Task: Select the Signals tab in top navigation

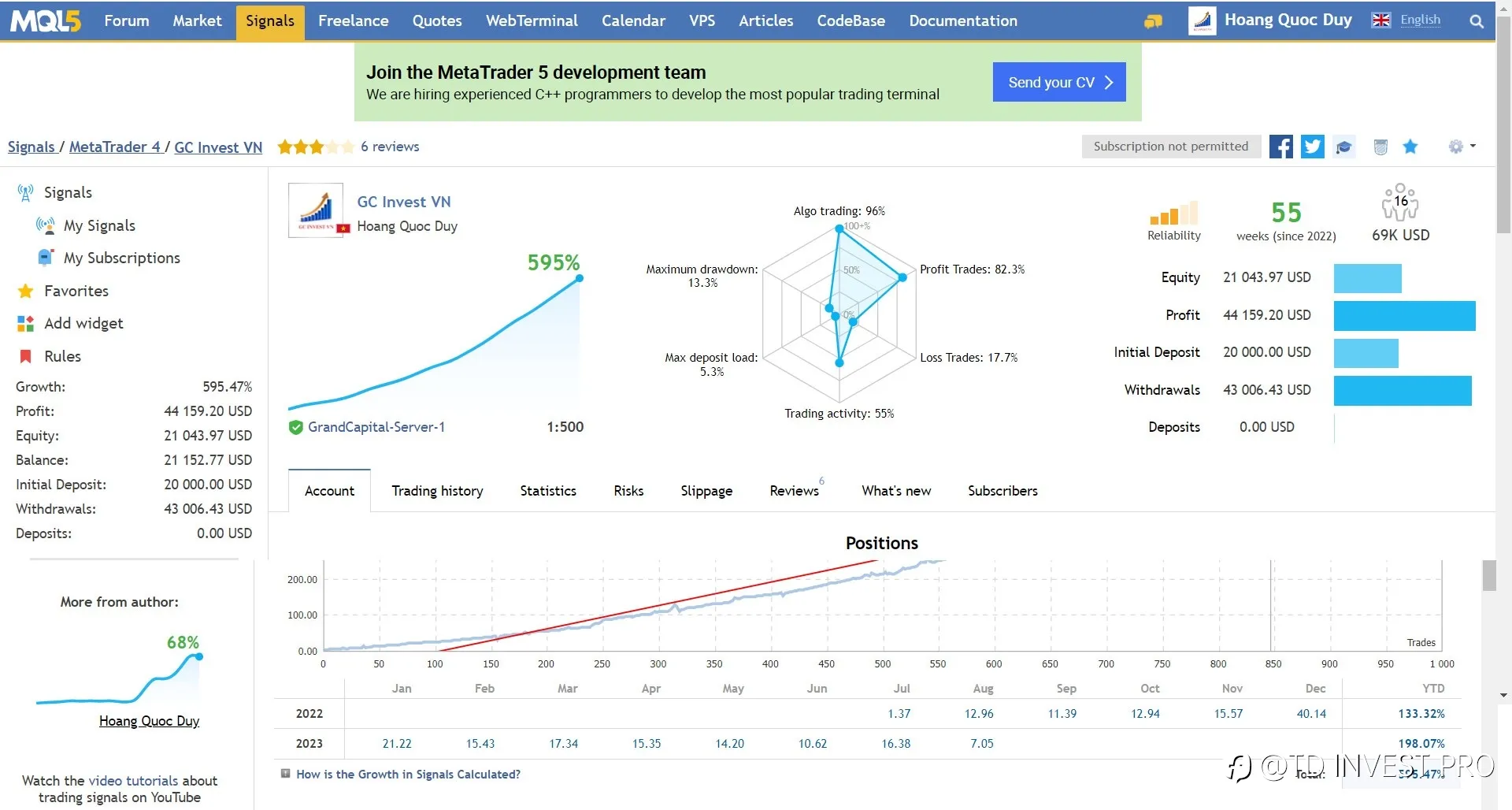Action: click(270, 20)
